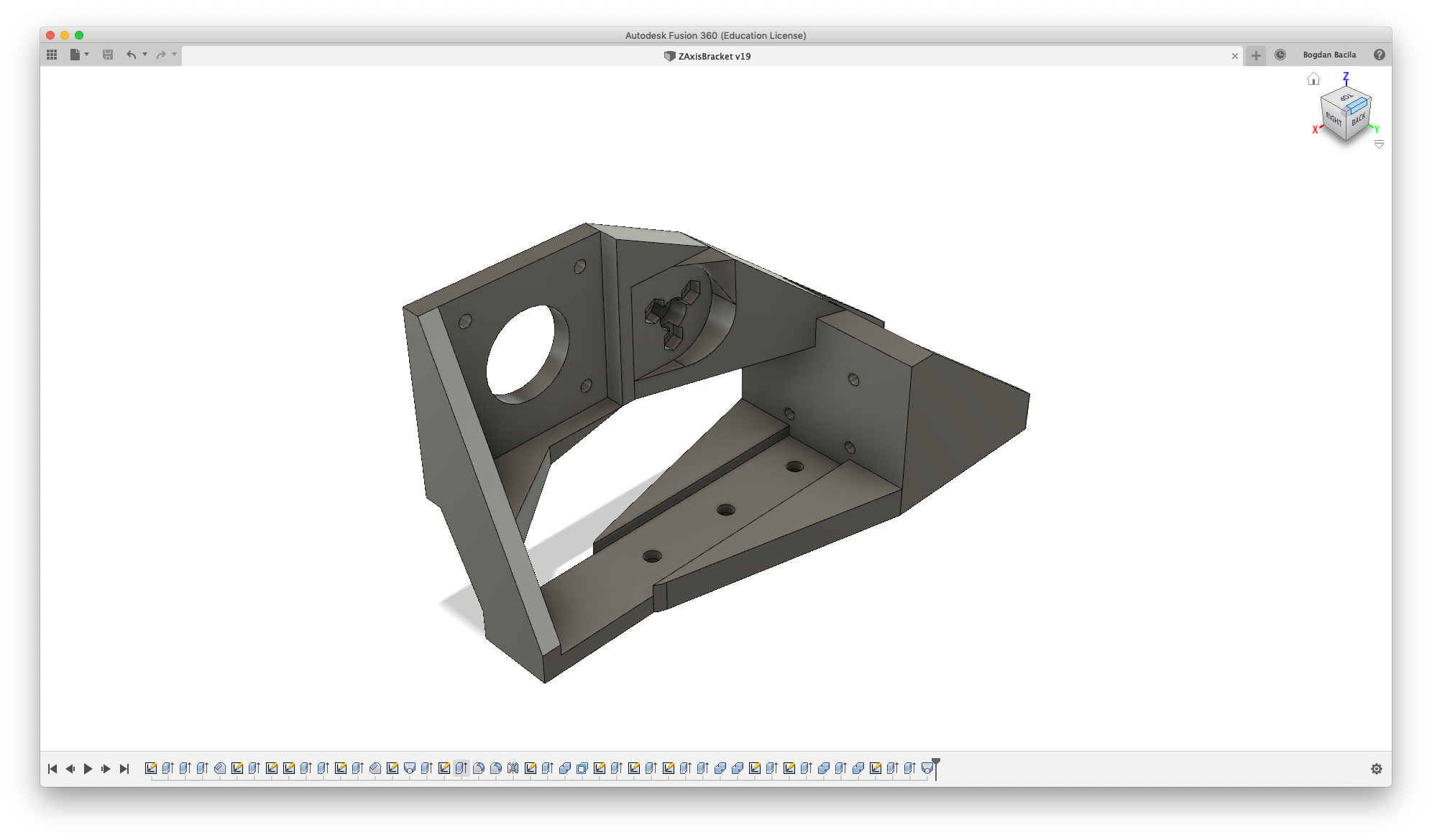
Task: Select the first fillet feature in timeline
Action: coord(479,768)
